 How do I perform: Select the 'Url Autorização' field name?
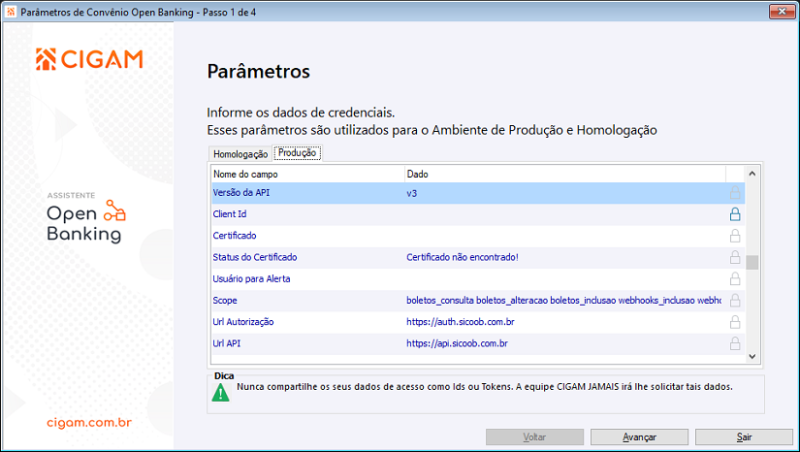[x=243, y=322]
